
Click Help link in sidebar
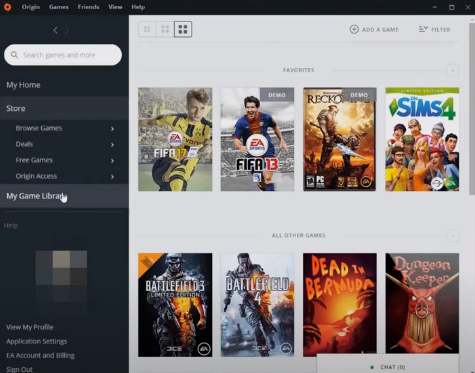[11, 226]
